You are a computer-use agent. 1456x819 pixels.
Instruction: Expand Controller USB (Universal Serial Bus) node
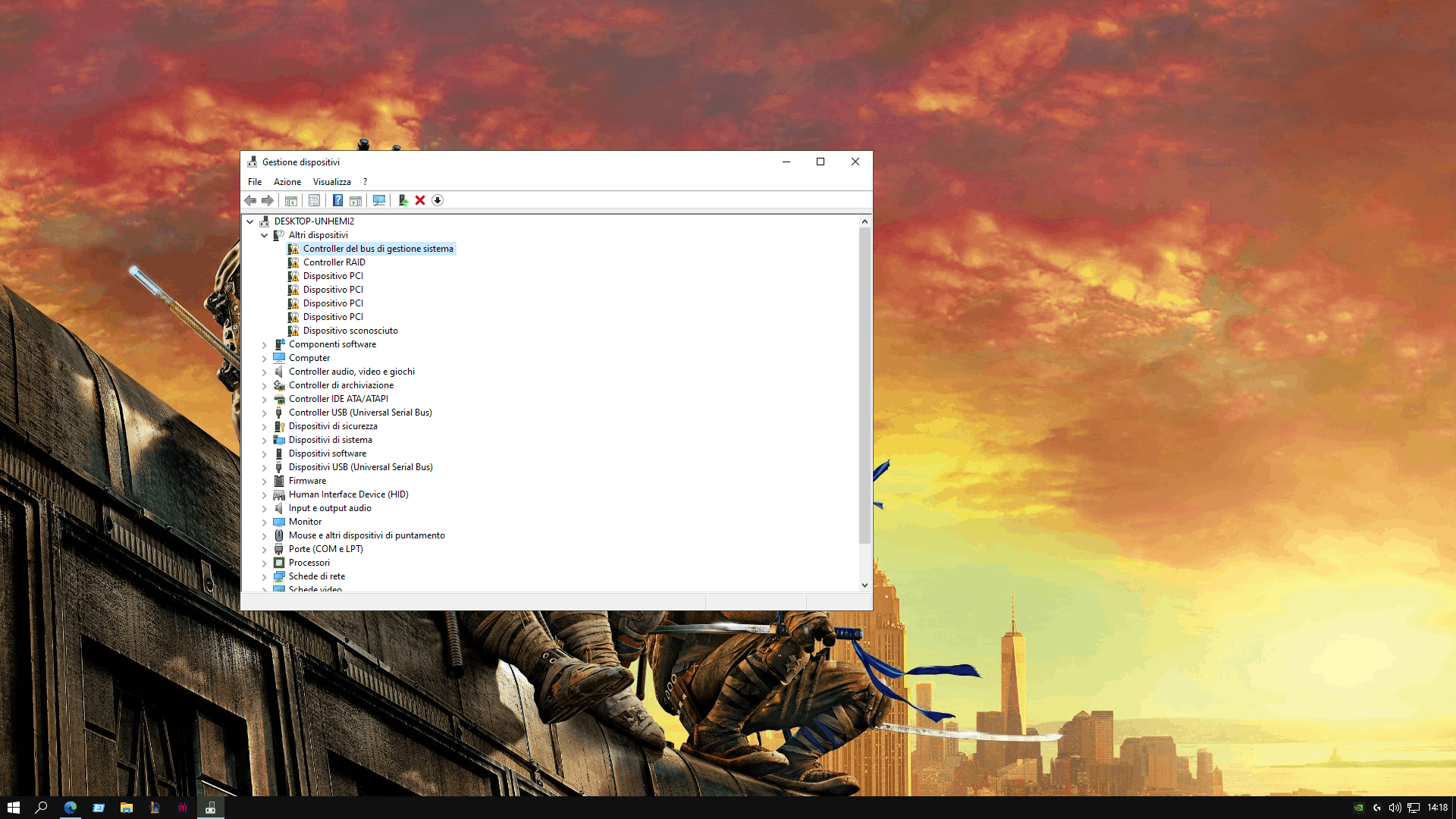click(265, 413)
